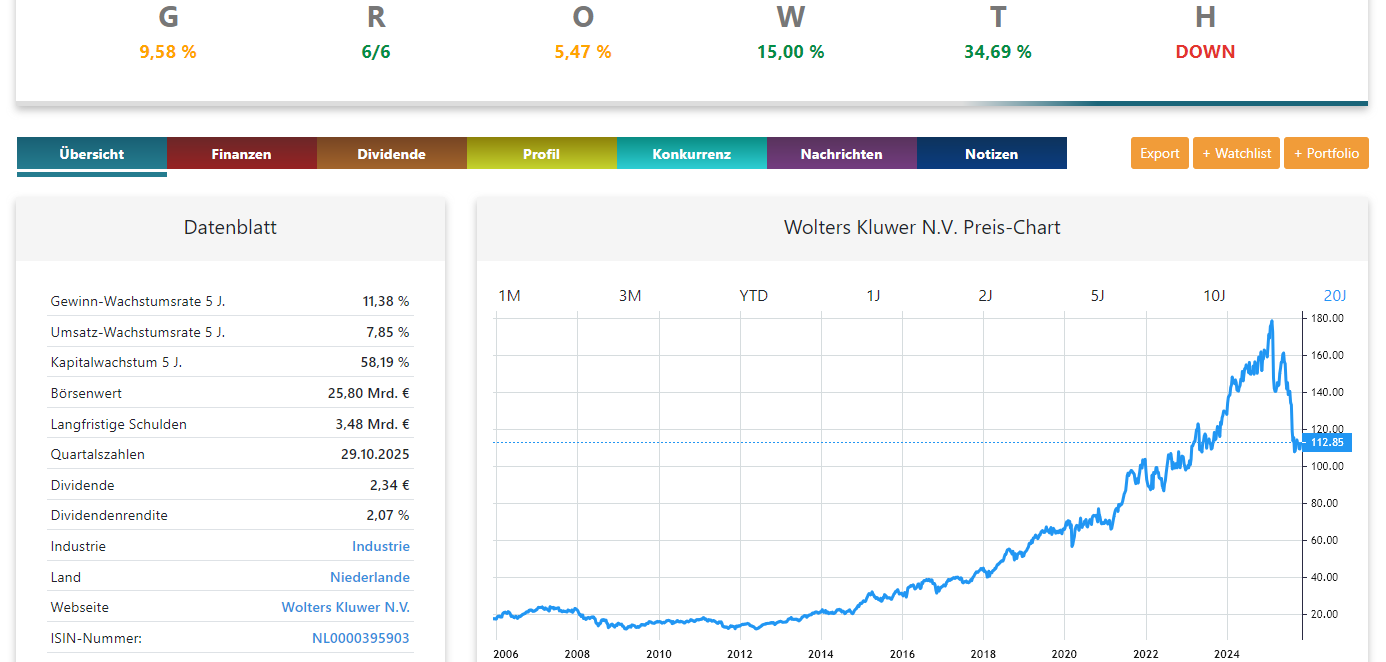
Task: Set chart range to 1M
Action: click(x=509, y=295)
